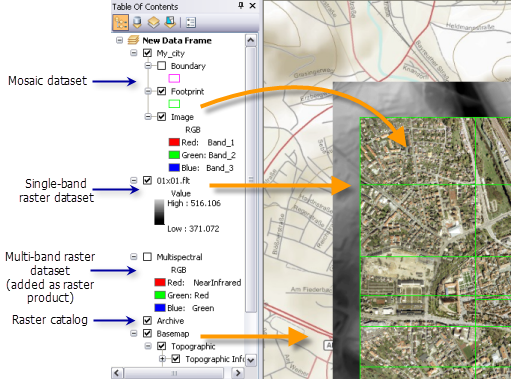Image resolution: width=511 pixels, height=379 pixels.
Task: Select the New Data Frame title
Action: 177,41
